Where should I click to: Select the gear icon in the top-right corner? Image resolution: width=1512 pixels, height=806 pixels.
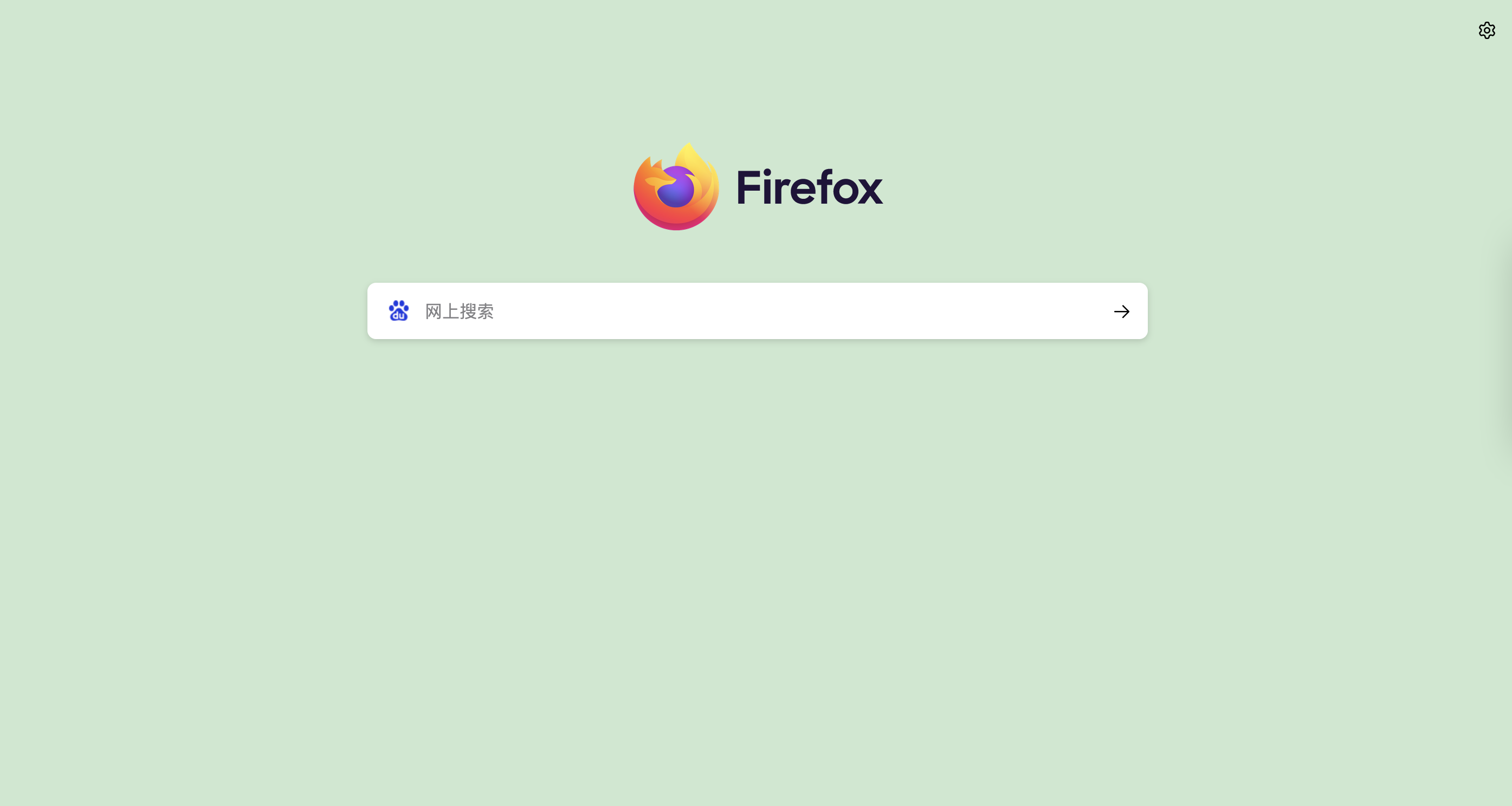tap(1486, 30)
